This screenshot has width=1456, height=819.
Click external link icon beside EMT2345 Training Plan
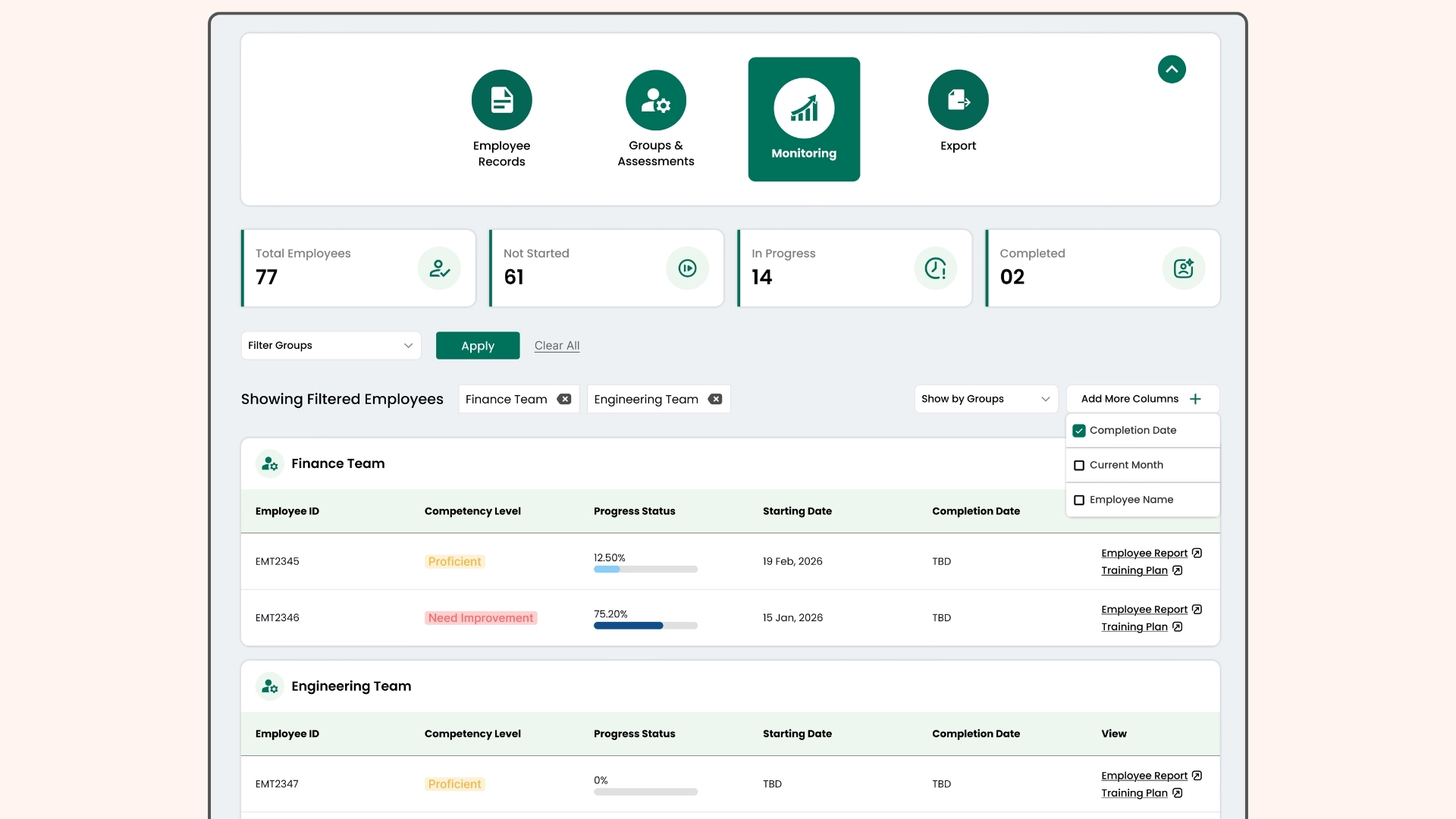pos(1177,570)
